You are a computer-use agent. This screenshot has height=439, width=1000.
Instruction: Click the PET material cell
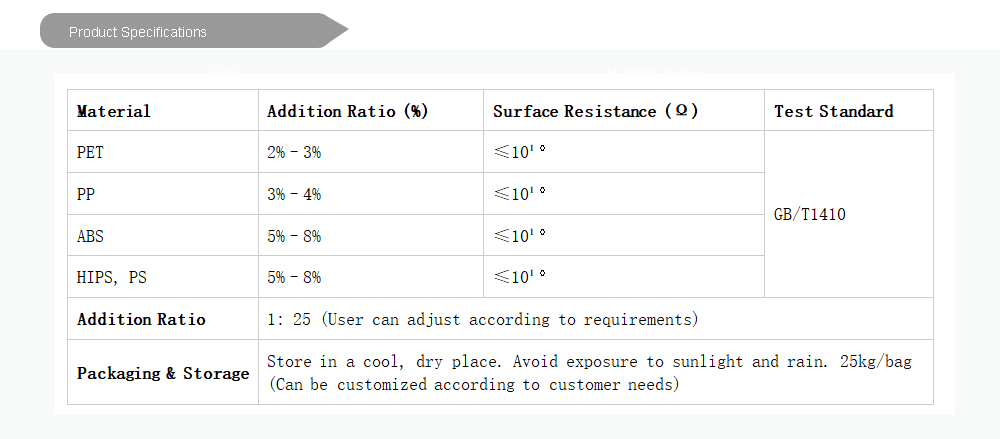point(90,153)
